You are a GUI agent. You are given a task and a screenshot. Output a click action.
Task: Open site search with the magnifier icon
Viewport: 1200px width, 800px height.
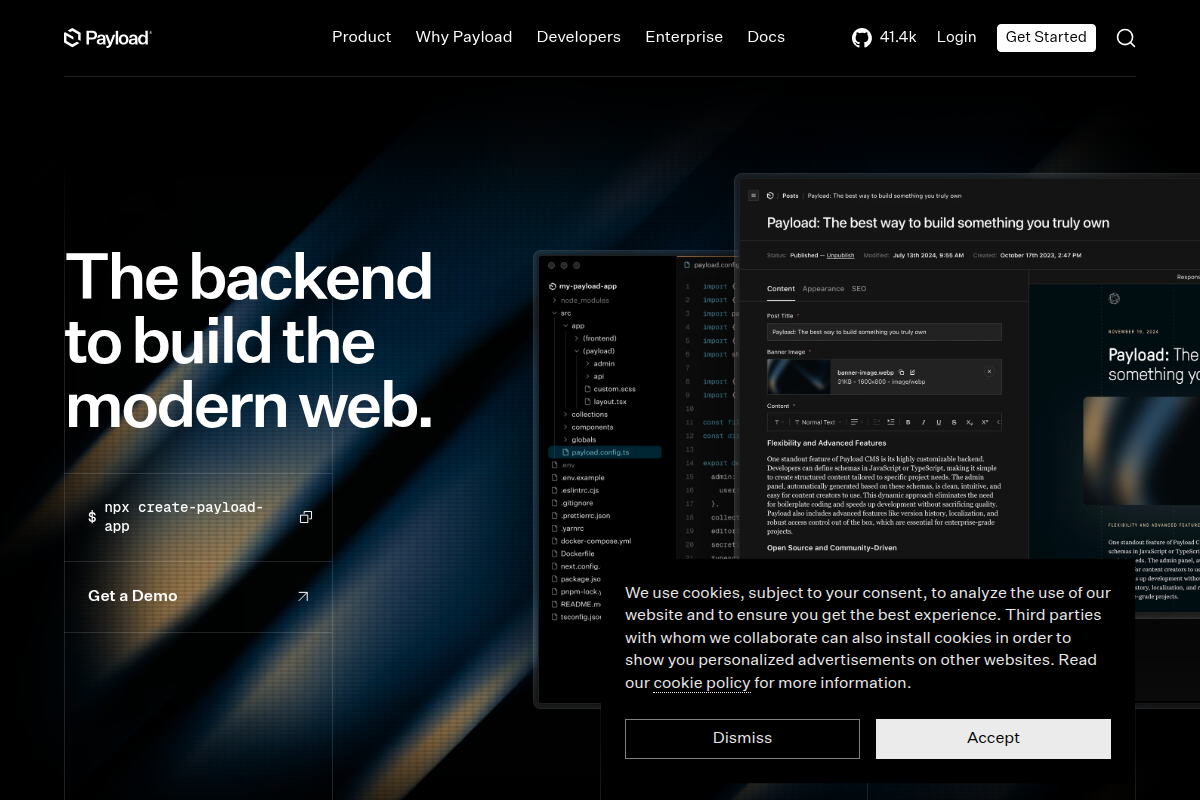[1126, 38]
